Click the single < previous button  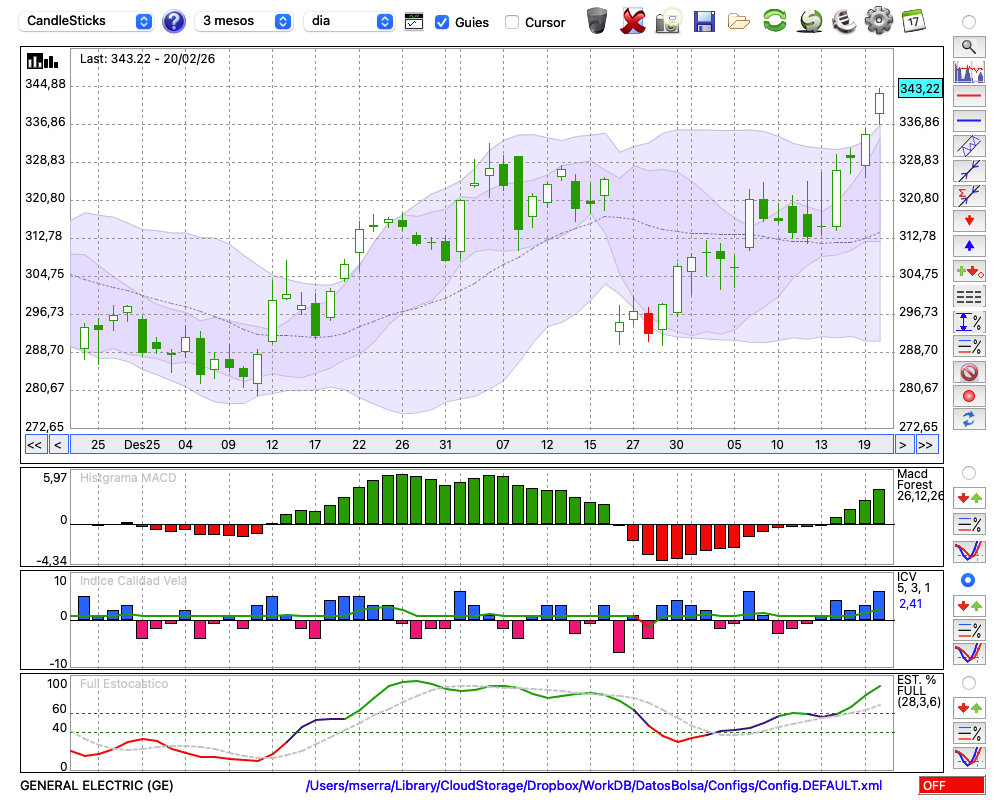click(x=57, y=445)
